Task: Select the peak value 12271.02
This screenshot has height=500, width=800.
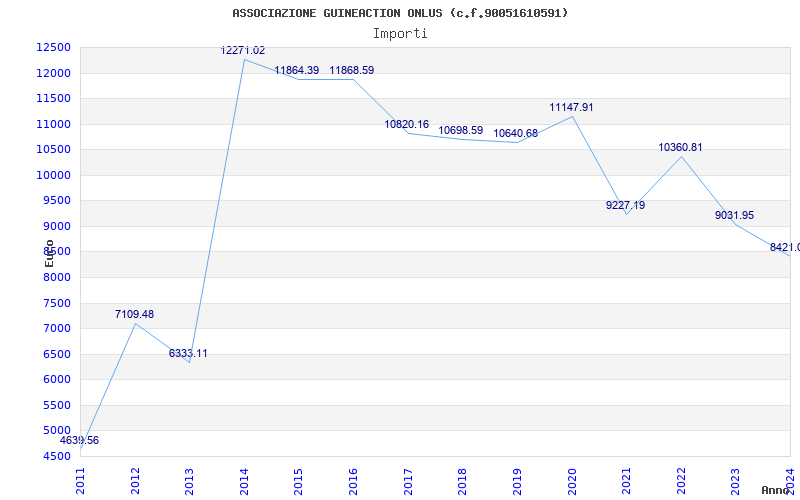Action: click(243, 51)
